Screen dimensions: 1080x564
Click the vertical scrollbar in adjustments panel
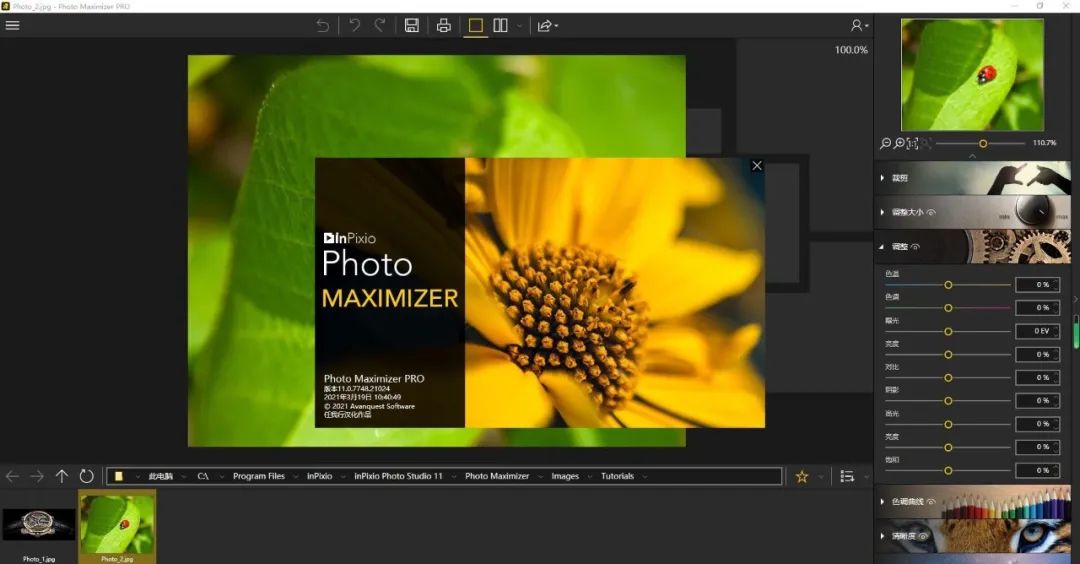coord(1076,332)
